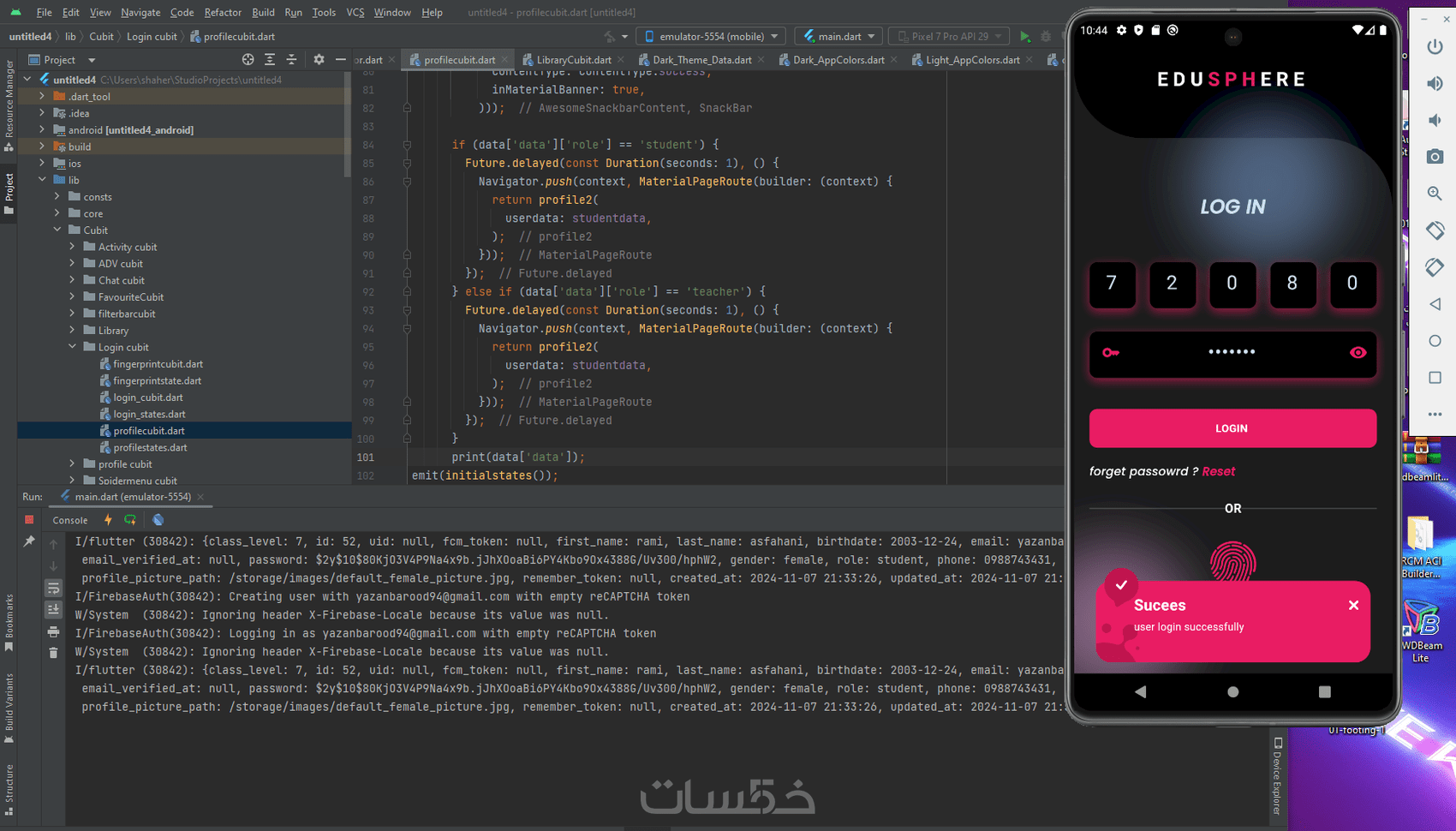Viewport: 1456px width, 831px height.
Task: Toggle password visibility with the eye icon
Action: 1358,352
